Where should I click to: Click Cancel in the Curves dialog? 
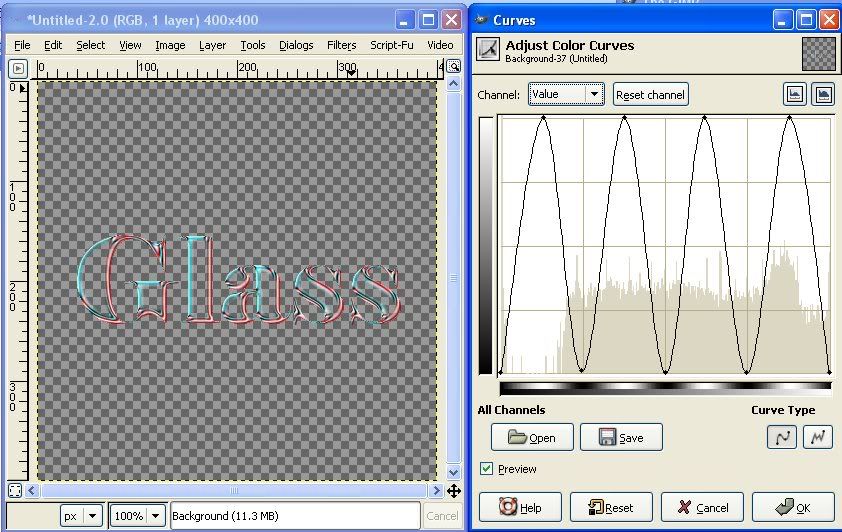coord(702,507)
